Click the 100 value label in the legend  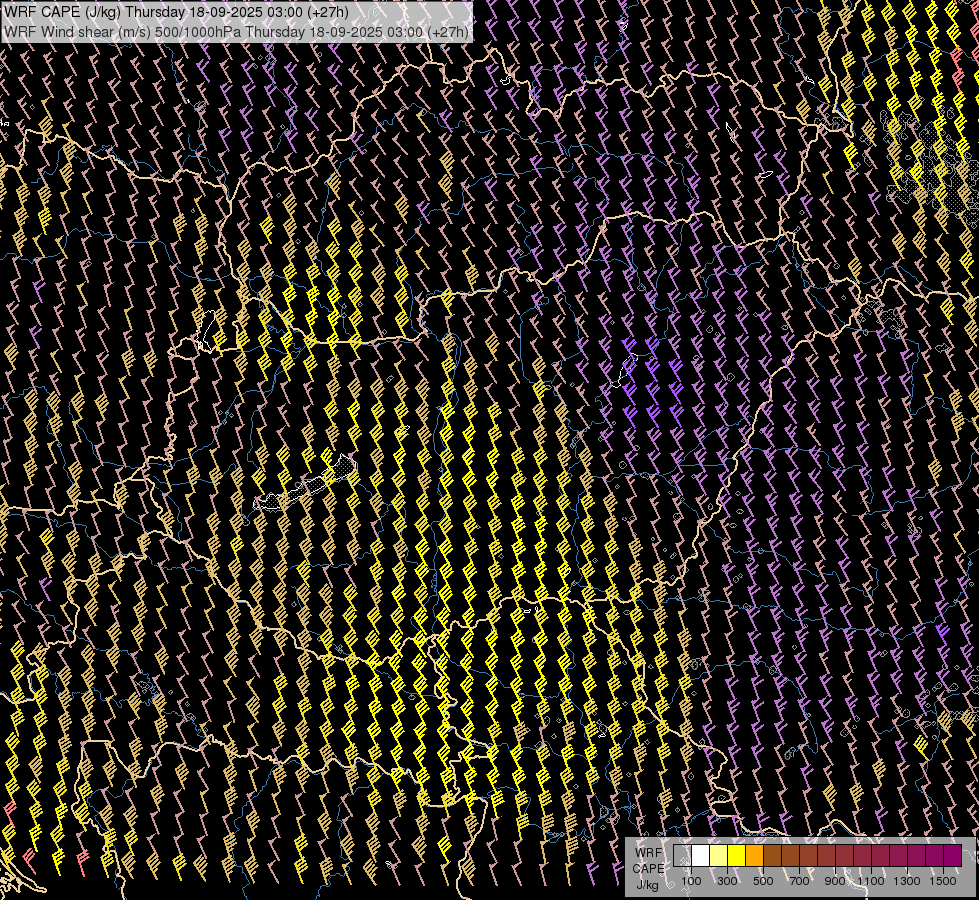[x=691, y=881]
